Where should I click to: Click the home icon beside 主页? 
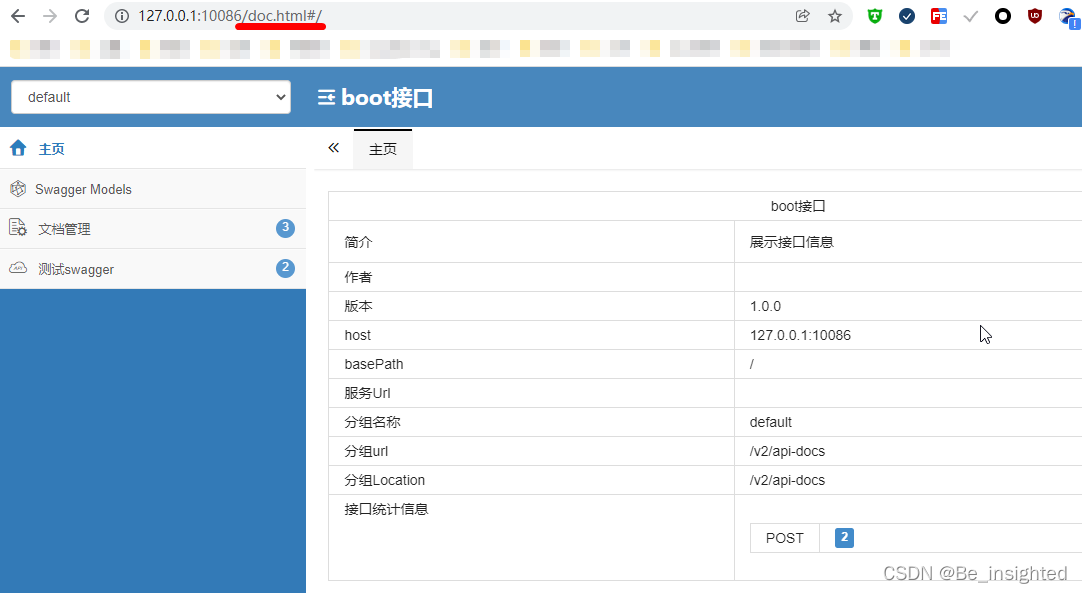tap(18, 148)
